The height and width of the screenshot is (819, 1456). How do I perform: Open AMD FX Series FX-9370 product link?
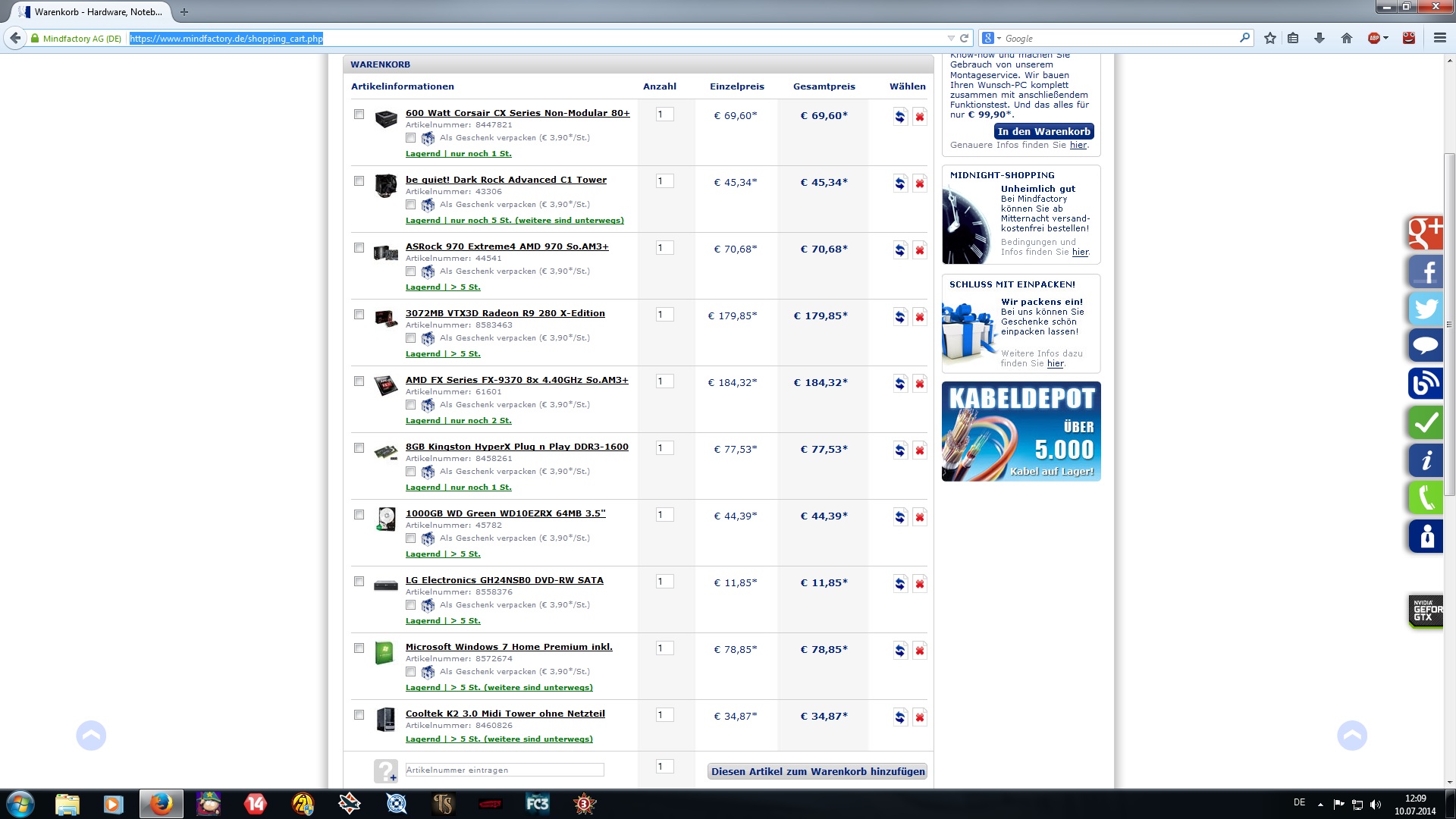click(517, 380)
